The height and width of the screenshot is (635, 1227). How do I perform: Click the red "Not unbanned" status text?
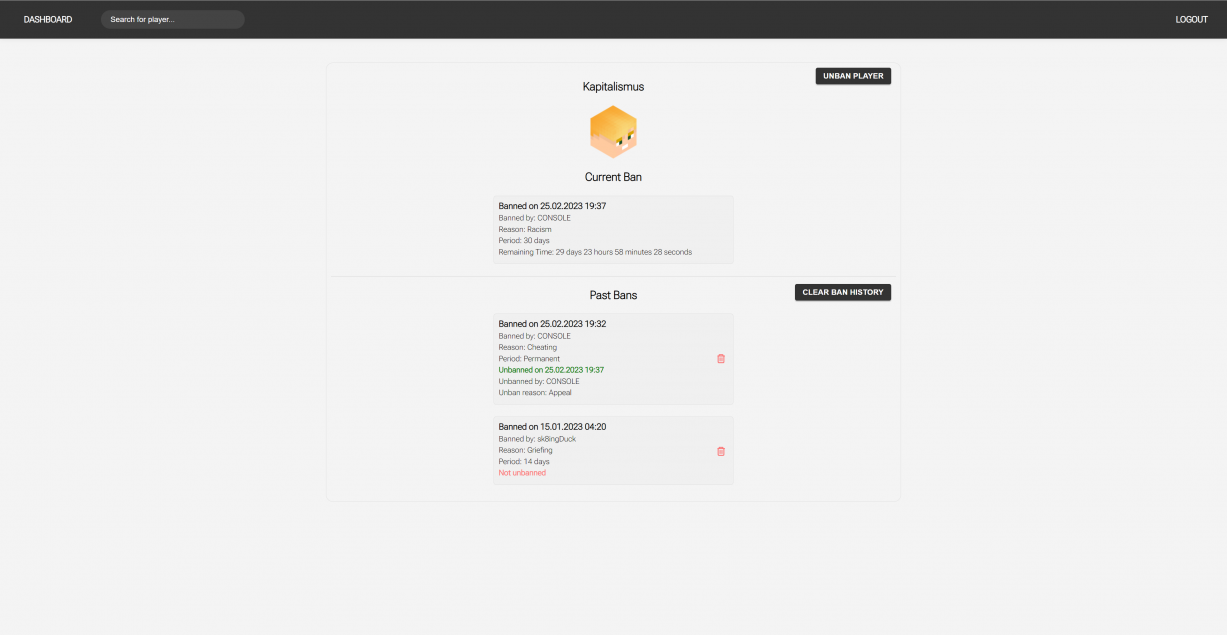click(522, 473)
